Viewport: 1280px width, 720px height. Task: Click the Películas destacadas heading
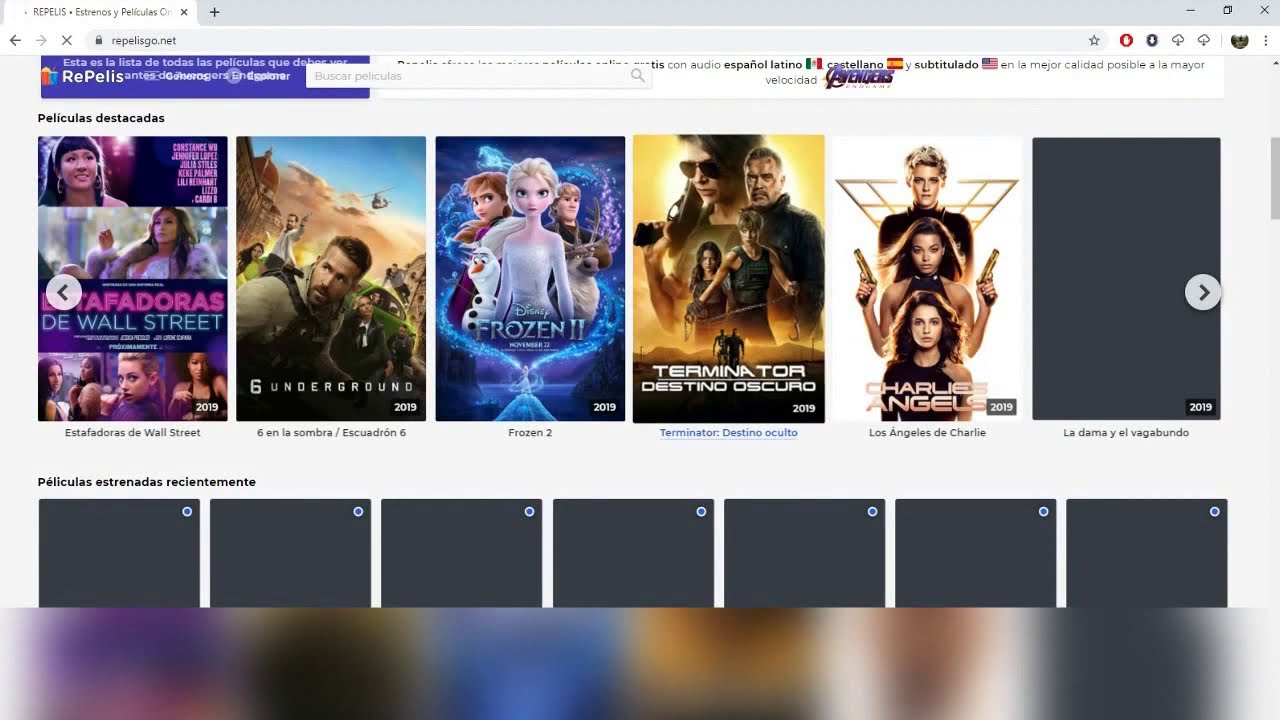101,118
